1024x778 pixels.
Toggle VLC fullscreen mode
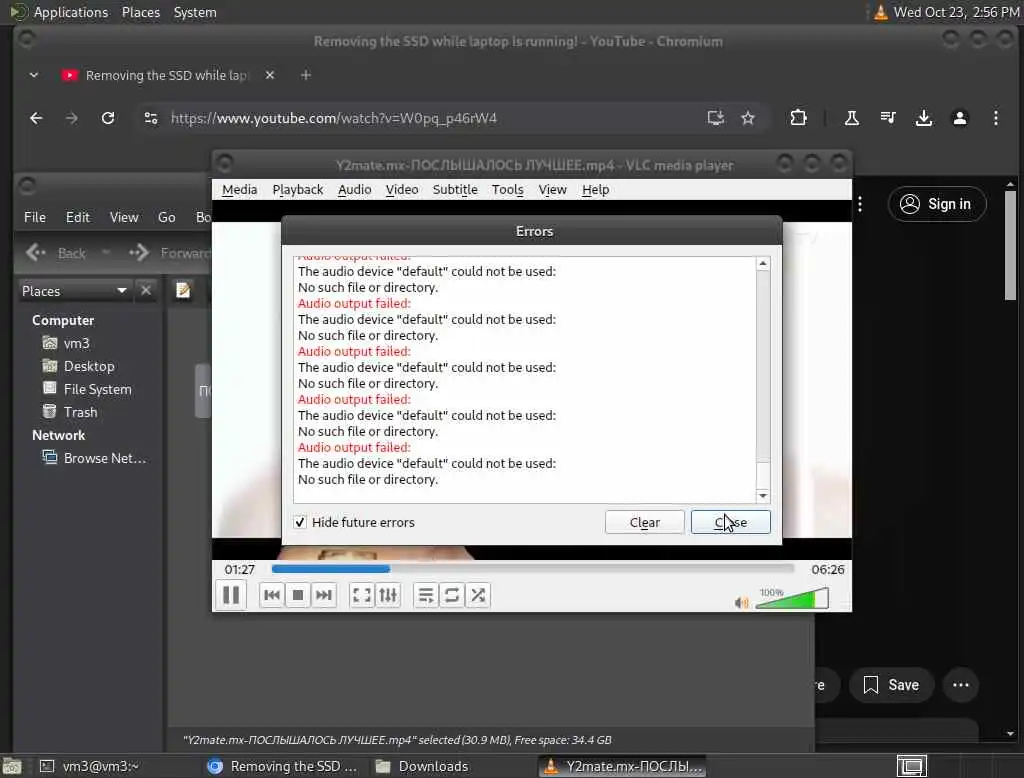(361, 595)
